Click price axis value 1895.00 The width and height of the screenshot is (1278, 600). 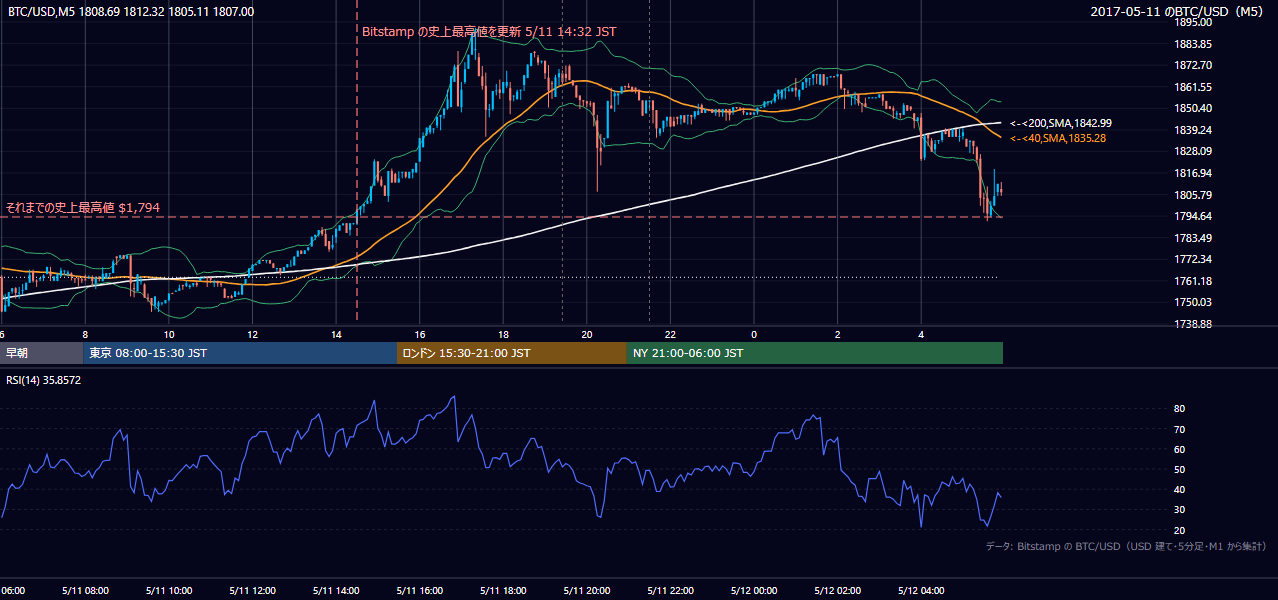point(1194,22)
